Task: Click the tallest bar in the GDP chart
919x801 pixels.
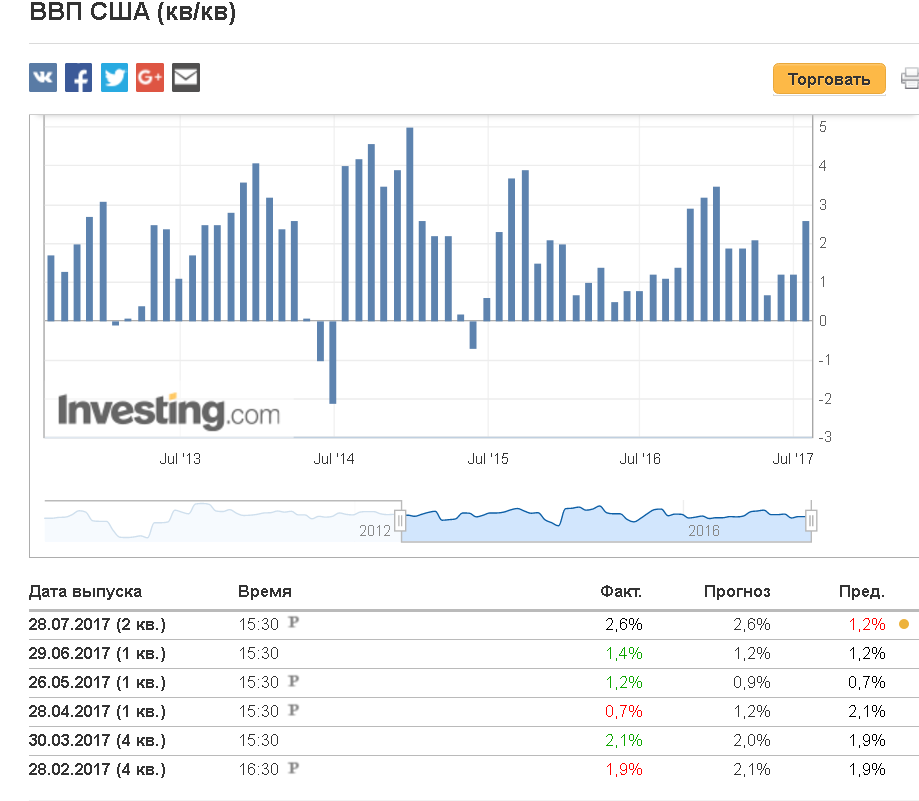Action: [410, 224]
